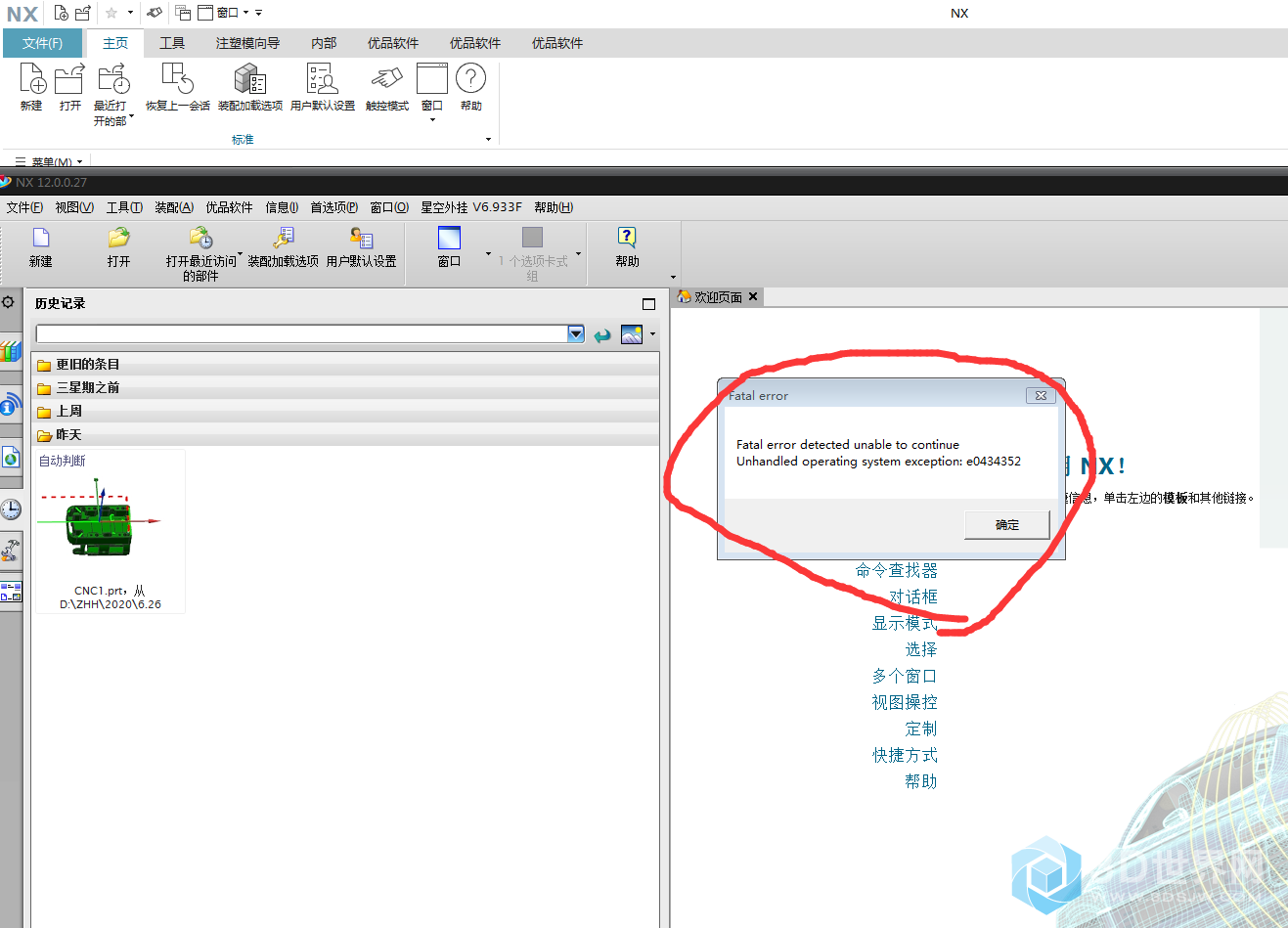1288x928 pixels.
Task: Open CNC1.prt part thumbnail
Action: 110,532
